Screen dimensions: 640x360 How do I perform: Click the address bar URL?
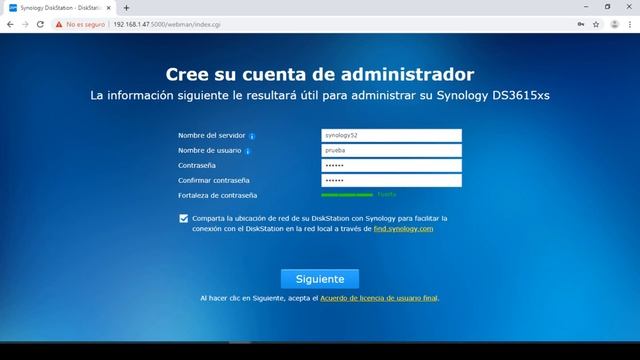click(167, 24)
